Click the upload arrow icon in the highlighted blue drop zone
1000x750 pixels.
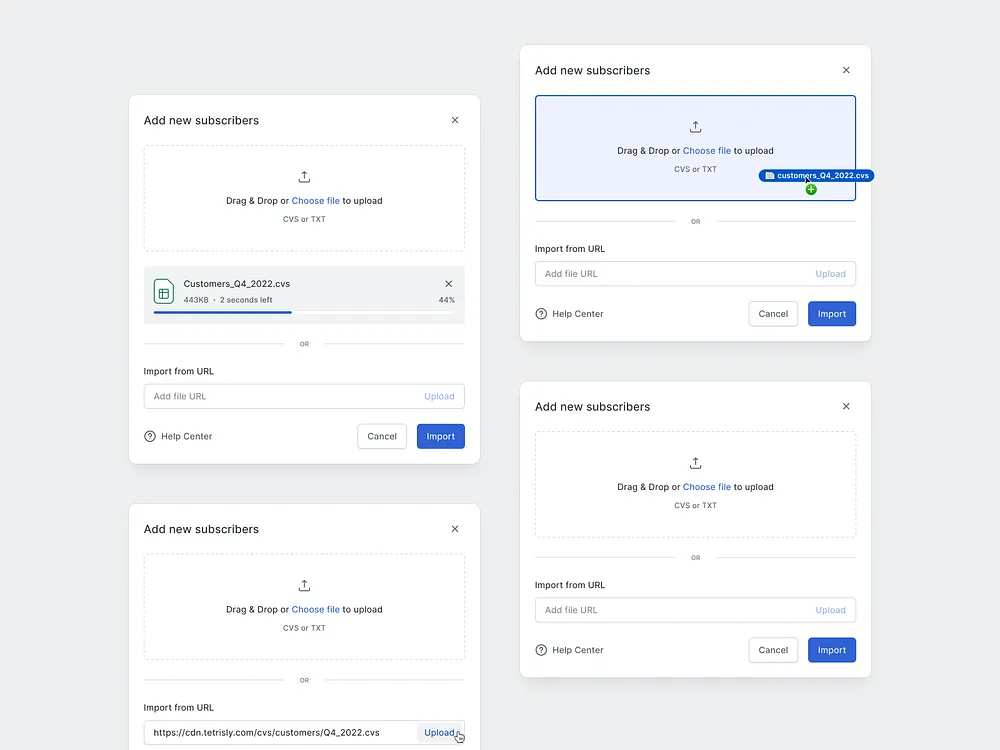tap(696, 127)
